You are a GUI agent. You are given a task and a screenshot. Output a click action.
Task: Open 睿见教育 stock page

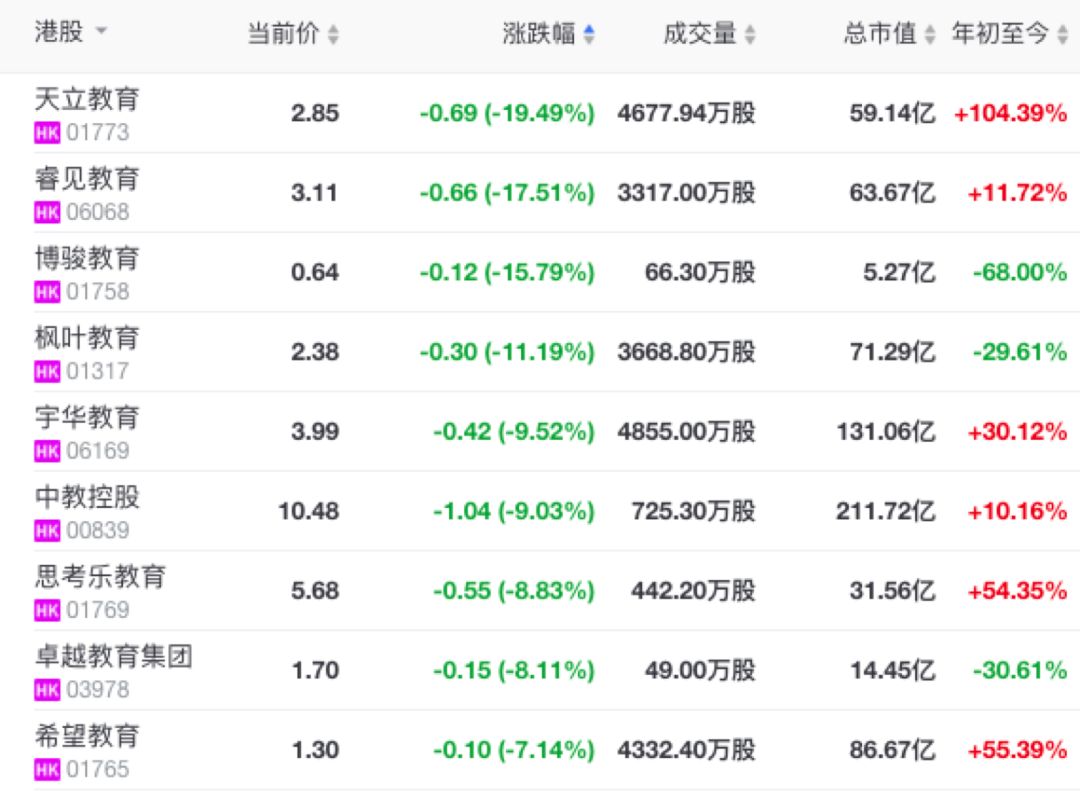[x=87, y=179]
